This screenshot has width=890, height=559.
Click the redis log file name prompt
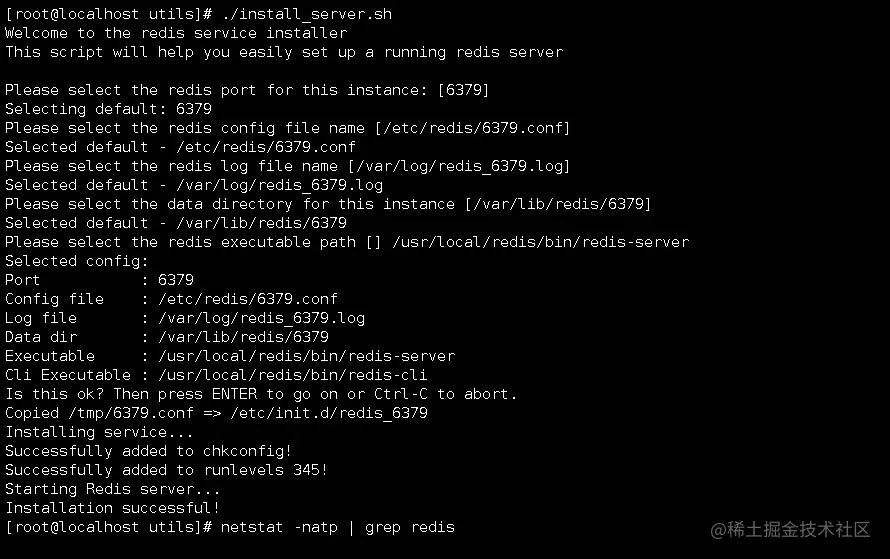288,166
